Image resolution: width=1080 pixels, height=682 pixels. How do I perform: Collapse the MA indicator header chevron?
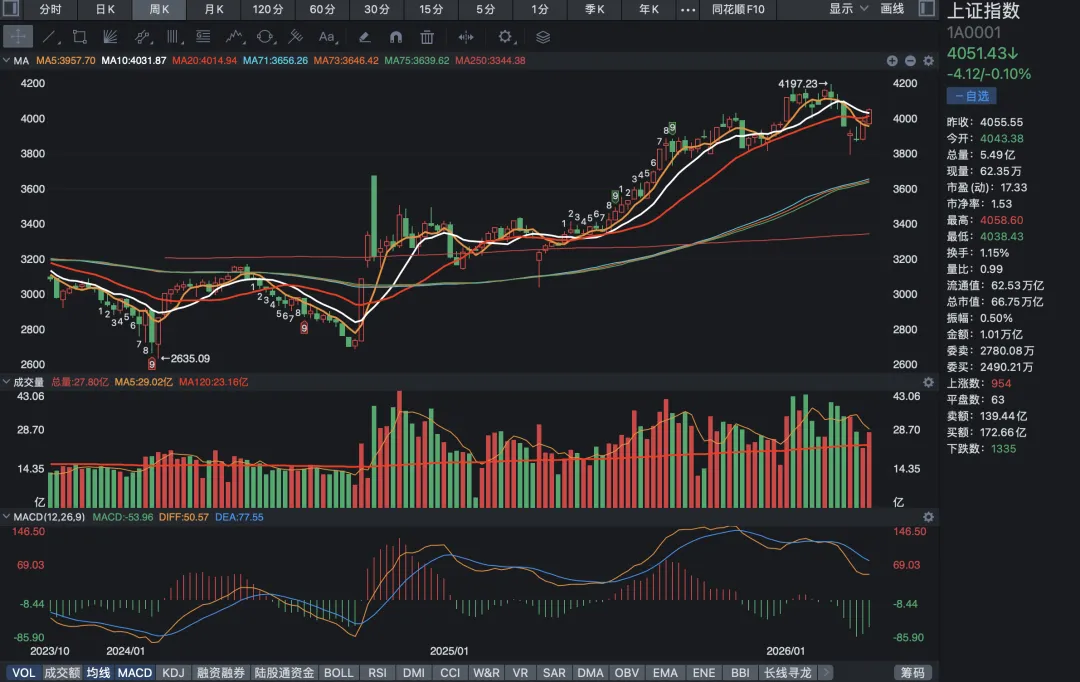pos(6,61)
